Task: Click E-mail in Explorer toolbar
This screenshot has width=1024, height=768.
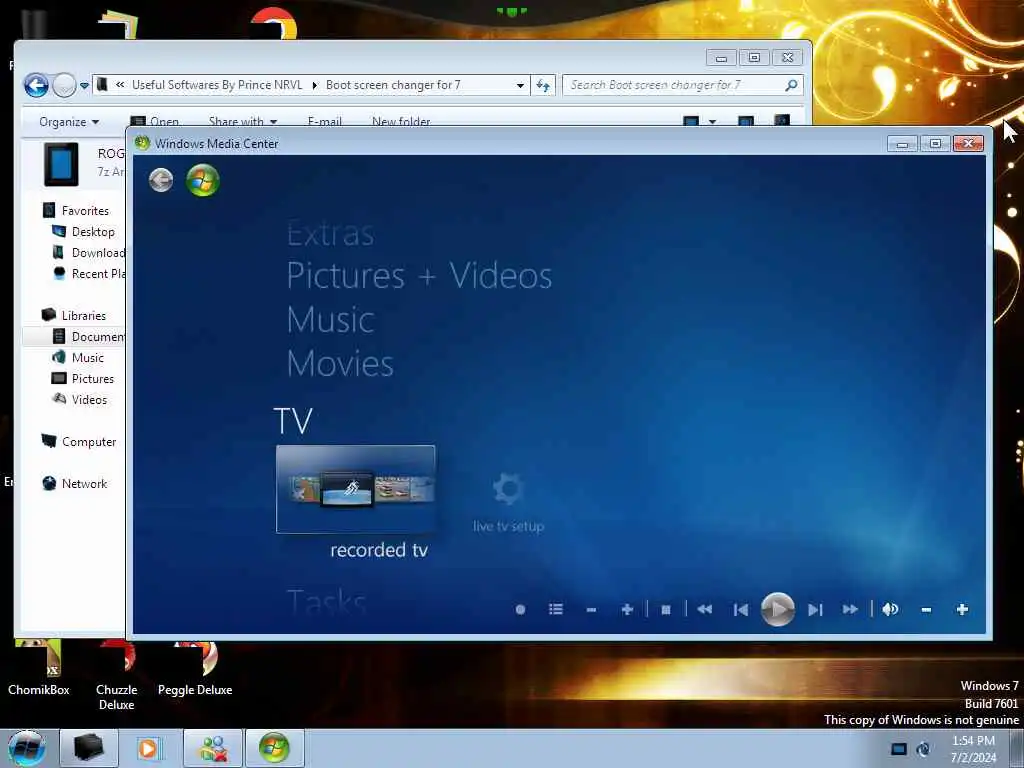Action: [325, 121]
